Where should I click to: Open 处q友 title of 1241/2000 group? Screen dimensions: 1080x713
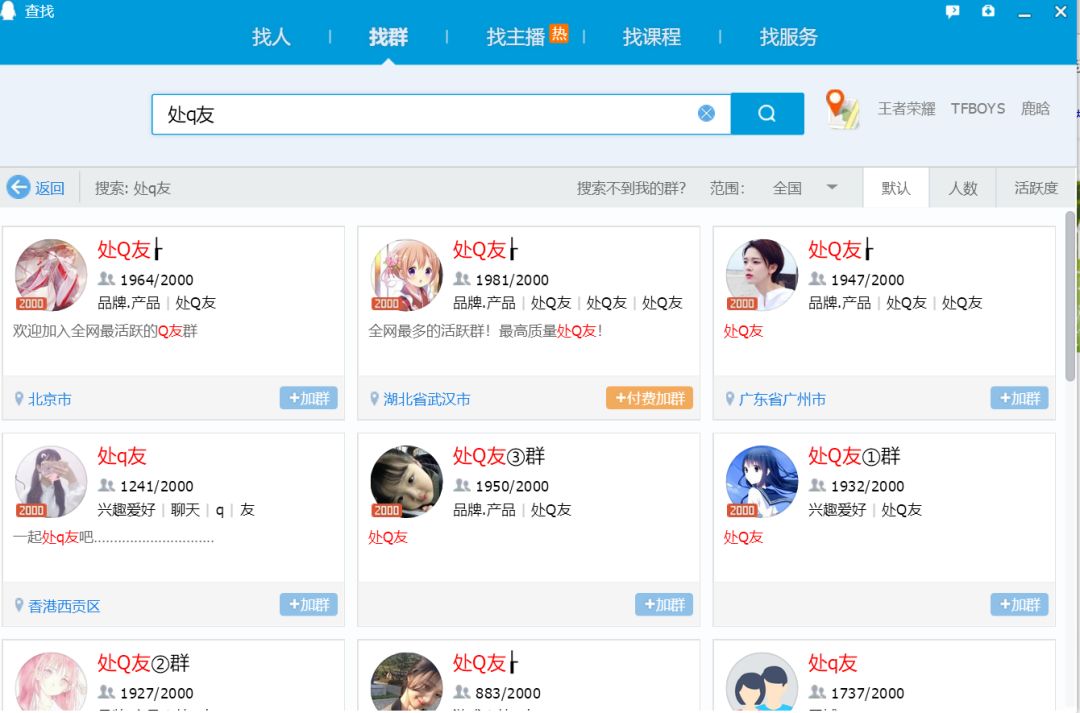pos(122,456)
